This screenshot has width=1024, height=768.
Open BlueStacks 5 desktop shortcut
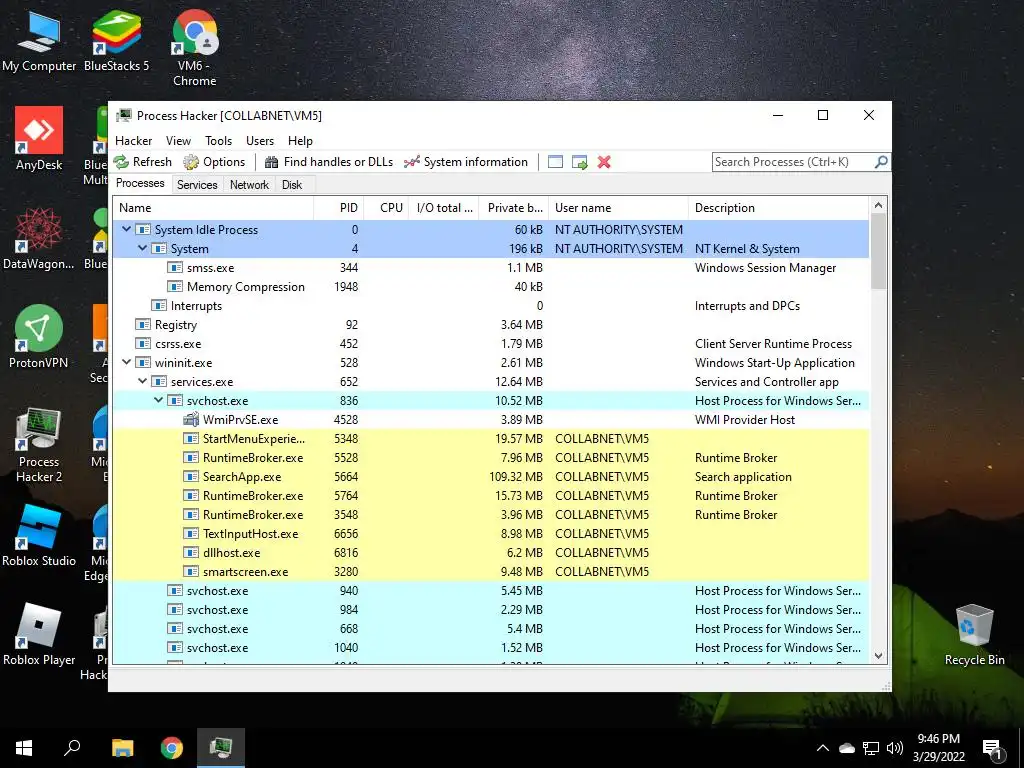tap(116, 42)
